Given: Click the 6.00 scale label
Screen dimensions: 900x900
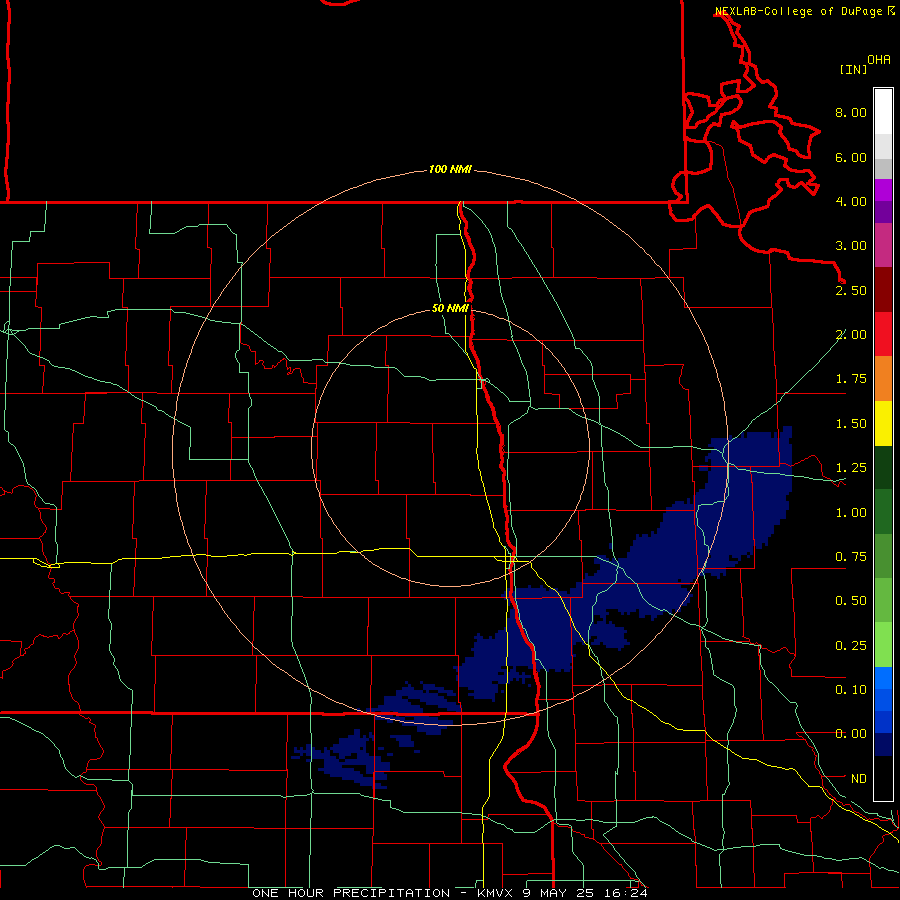Looking at the screenshot, I should [x=851, y=157].
